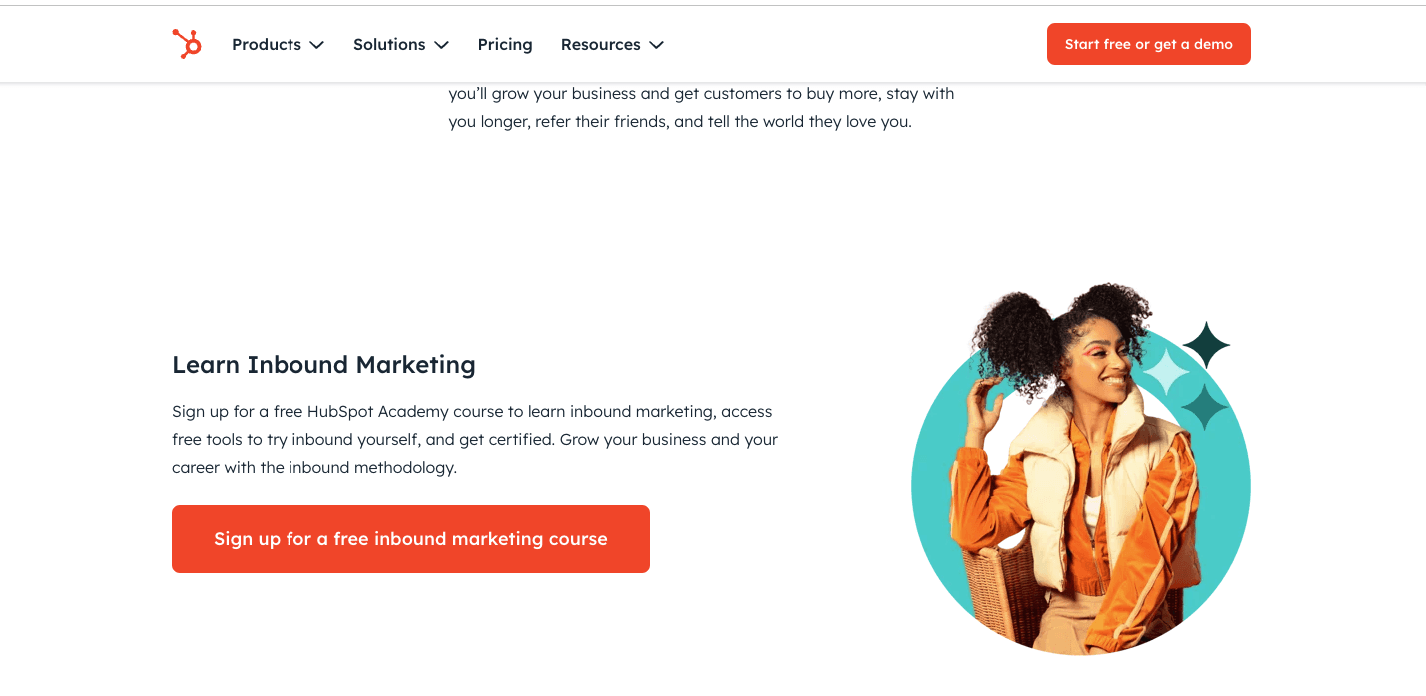
Task: Click the lower dark teal sparkle star
Action: [x=1205, y=407]
